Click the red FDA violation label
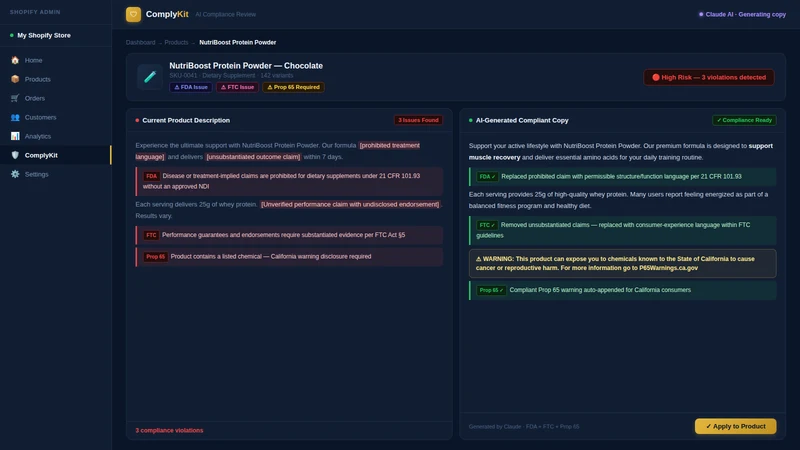The width and height of the screenshot is (800, 450). (x=152, y=176)
